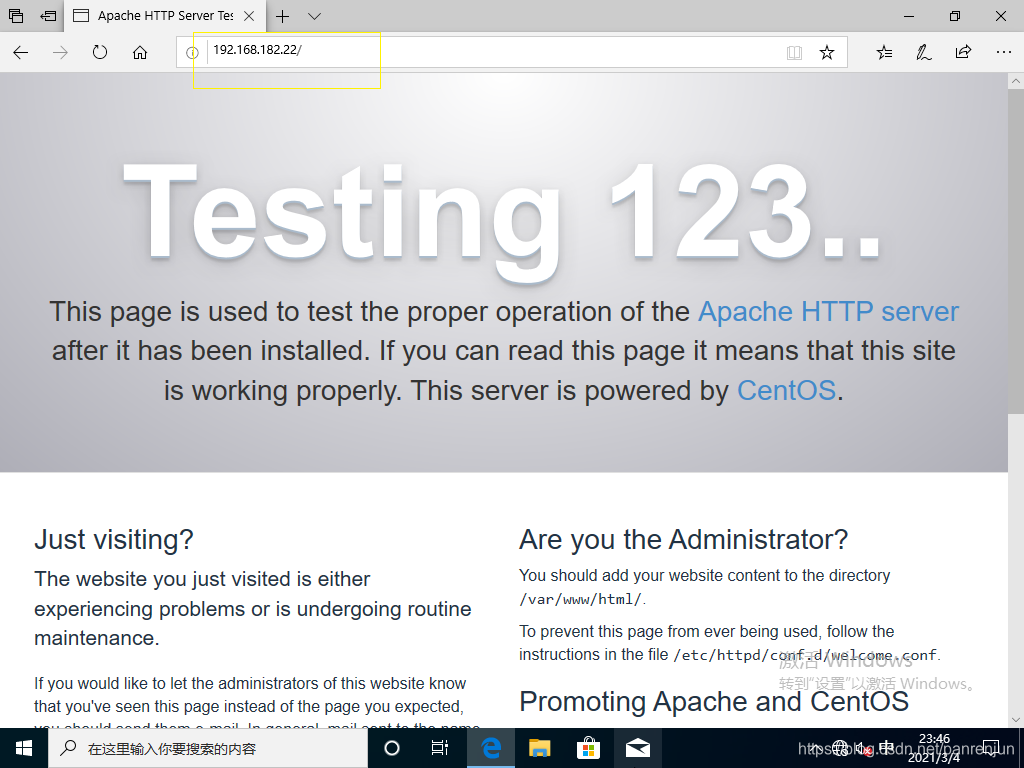The height and width of the screenshot is (768, 1024).
Task: Follow the Apache HTTP server link
Action: pyautogui.click(x=828, y=312)
